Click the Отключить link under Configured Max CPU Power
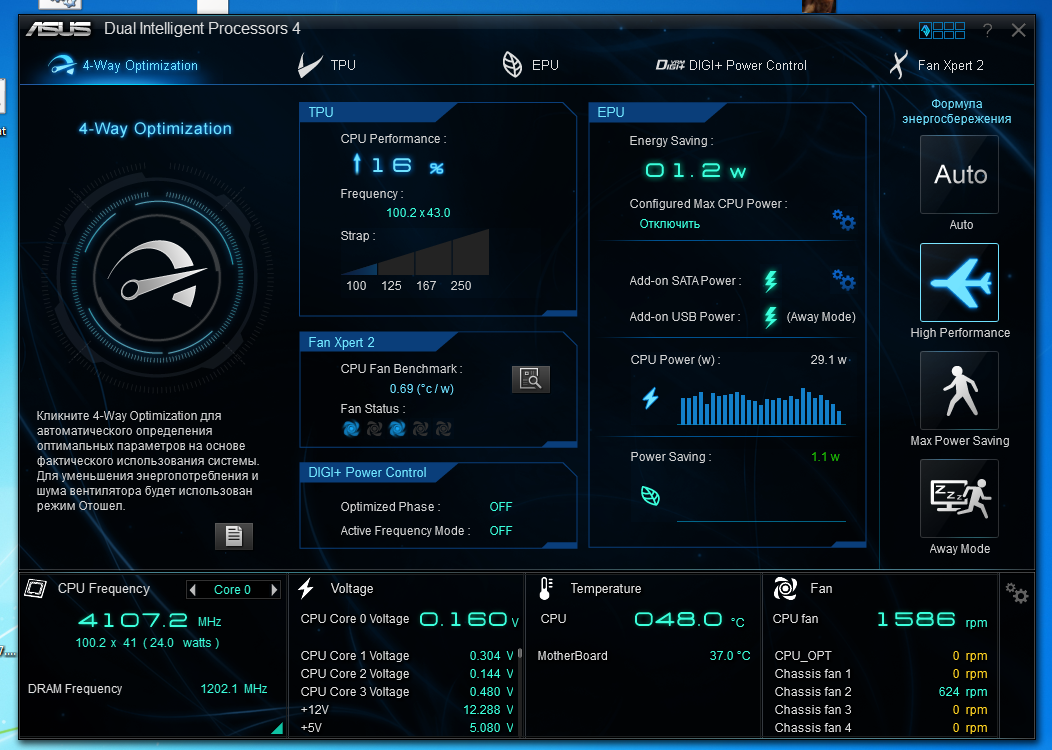Viewport: 1052px width, 750px height. pos(669,224)
